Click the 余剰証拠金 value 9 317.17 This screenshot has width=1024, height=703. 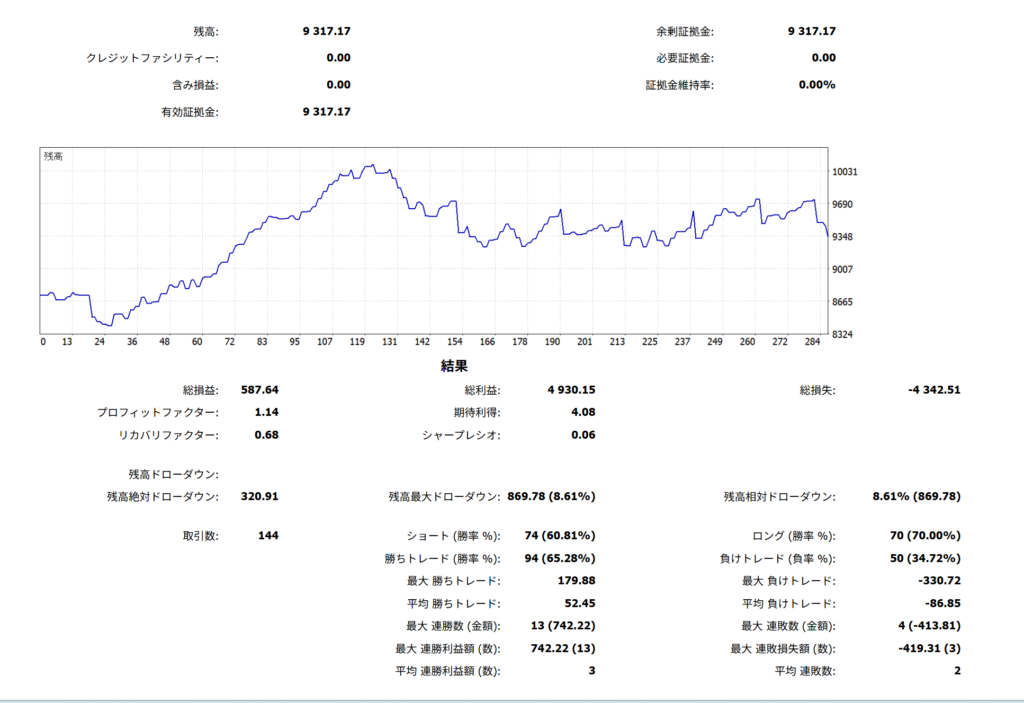pyautogui.click(x=811, y=31)
